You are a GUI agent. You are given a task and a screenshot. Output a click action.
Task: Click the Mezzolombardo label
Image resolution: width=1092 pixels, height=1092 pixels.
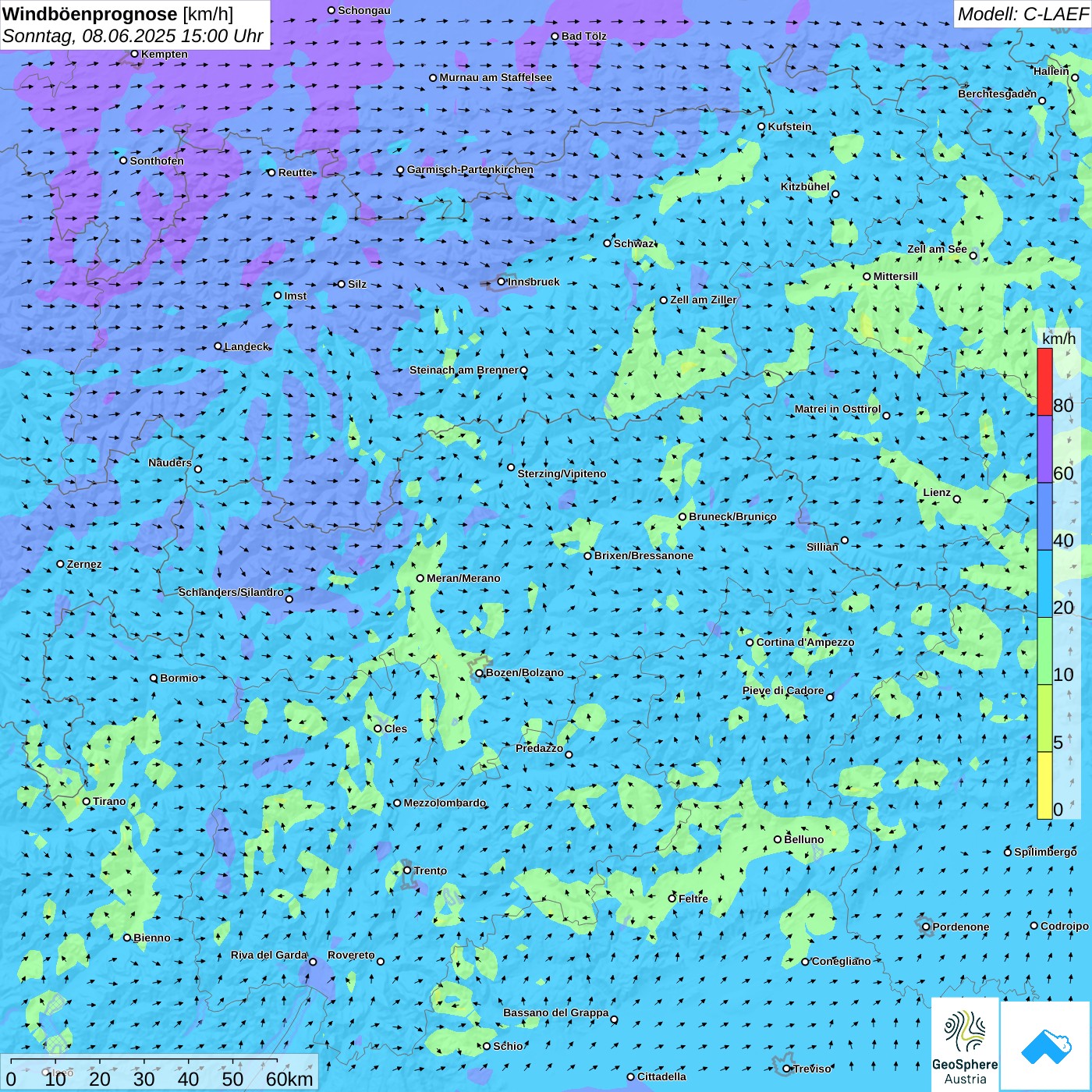coord(445,803)
